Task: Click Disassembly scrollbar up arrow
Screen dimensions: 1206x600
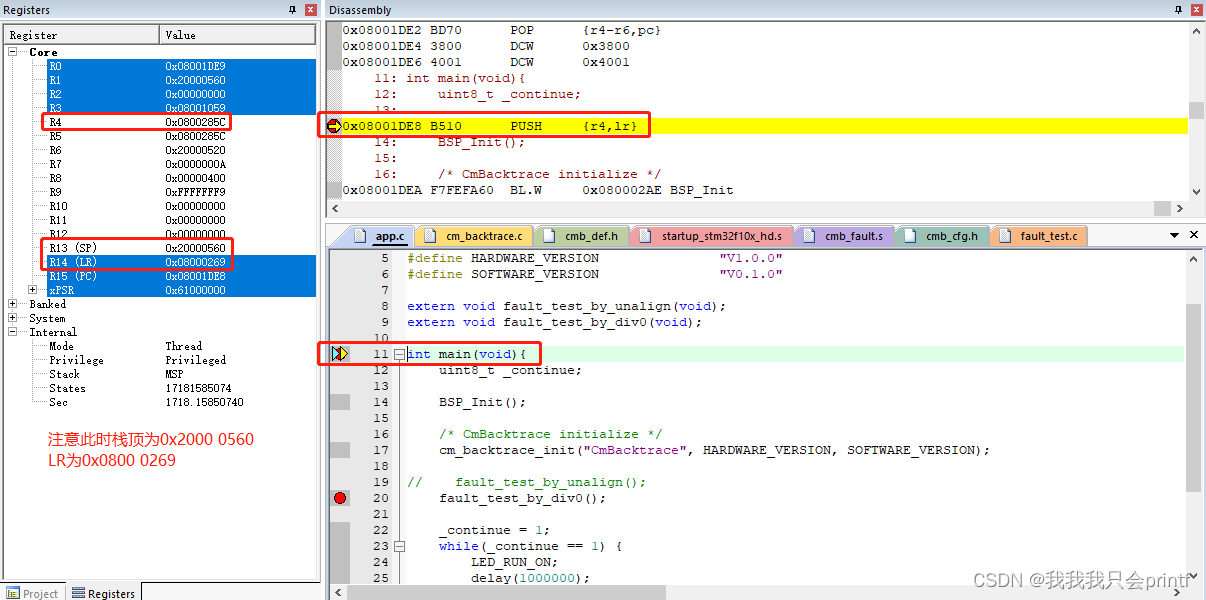Action: 1196,31
